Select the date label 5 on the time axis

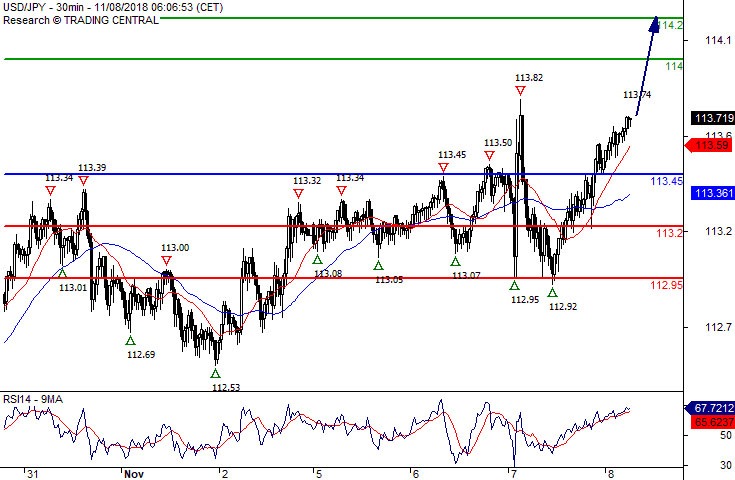pyautogui.click(x=319, y=474)
